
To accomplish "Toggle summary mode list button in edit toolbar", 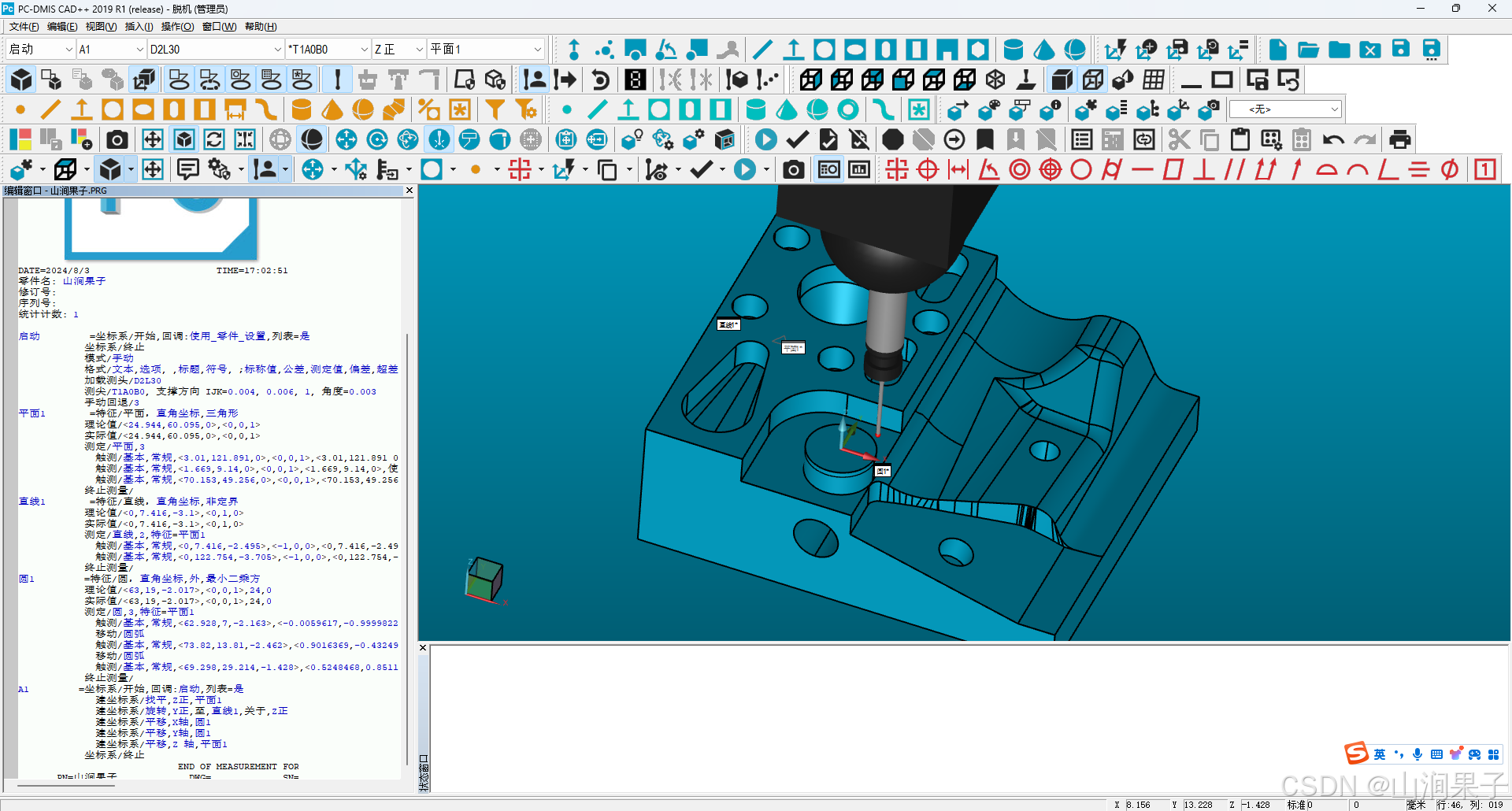I will click(1082, 139).
